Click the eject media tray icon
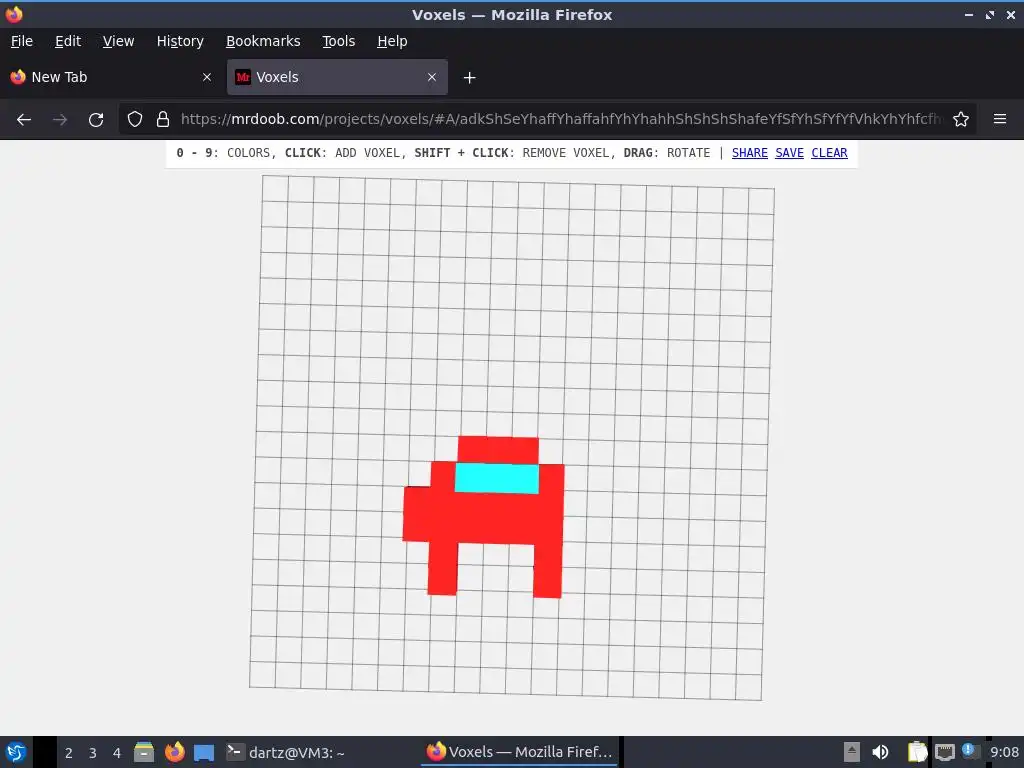1024x768 pixels. pyautogui.click(x=852, y=752)
